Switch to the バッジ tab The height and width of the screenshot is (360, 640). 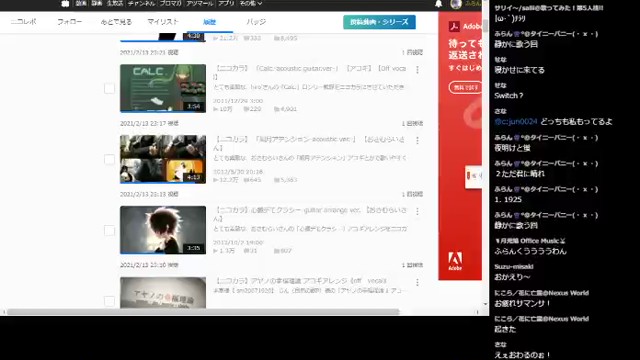256,22
